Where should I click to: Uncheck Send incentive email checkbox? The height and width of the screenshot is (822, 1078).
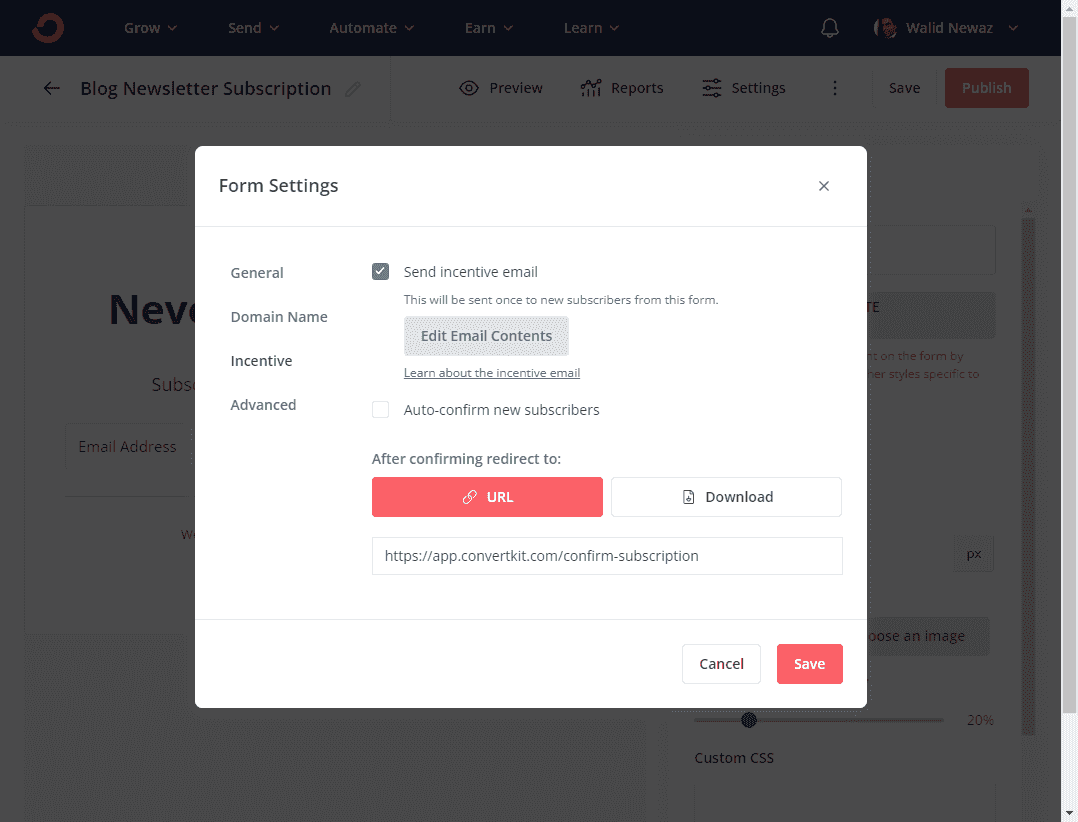pyautogui.click(x=380, y=272)
